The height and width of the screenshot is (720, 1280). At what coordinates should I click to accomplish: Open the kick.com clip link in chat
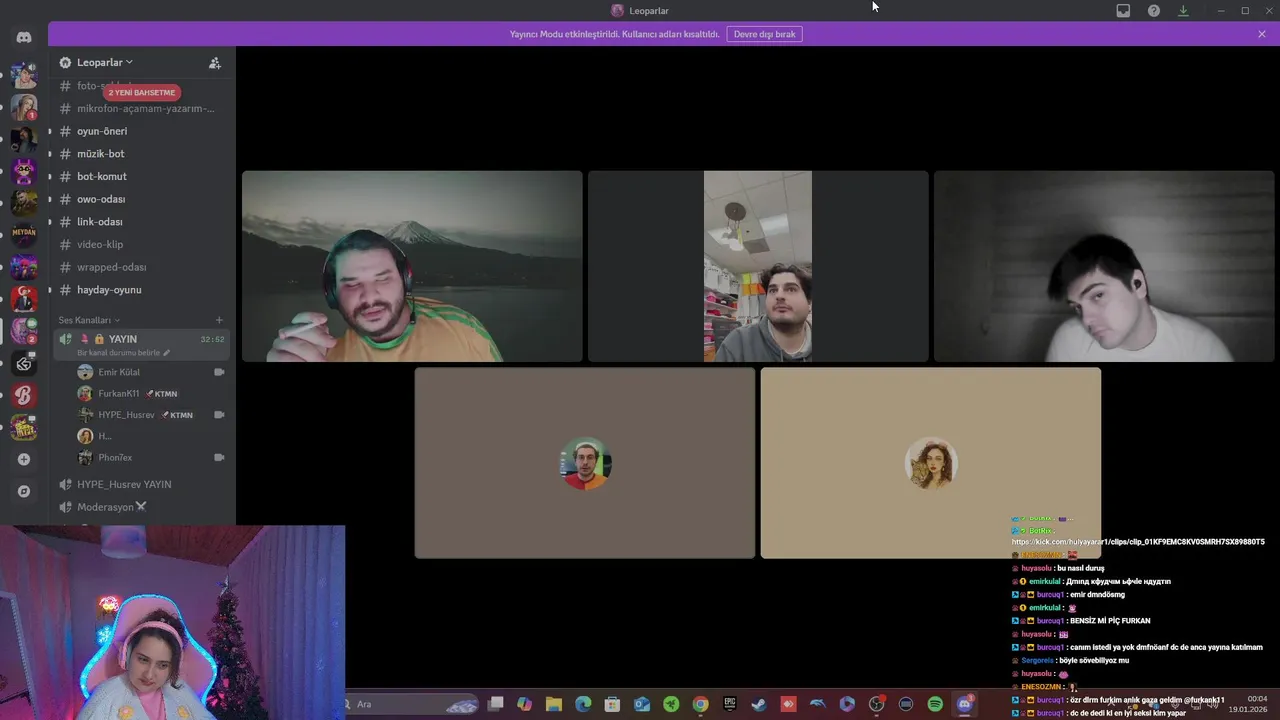coord(1138,542)
